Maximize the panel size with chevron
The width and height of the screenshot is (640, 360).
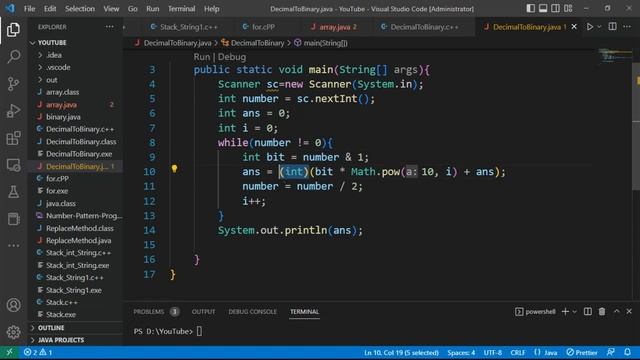point(617,311)
